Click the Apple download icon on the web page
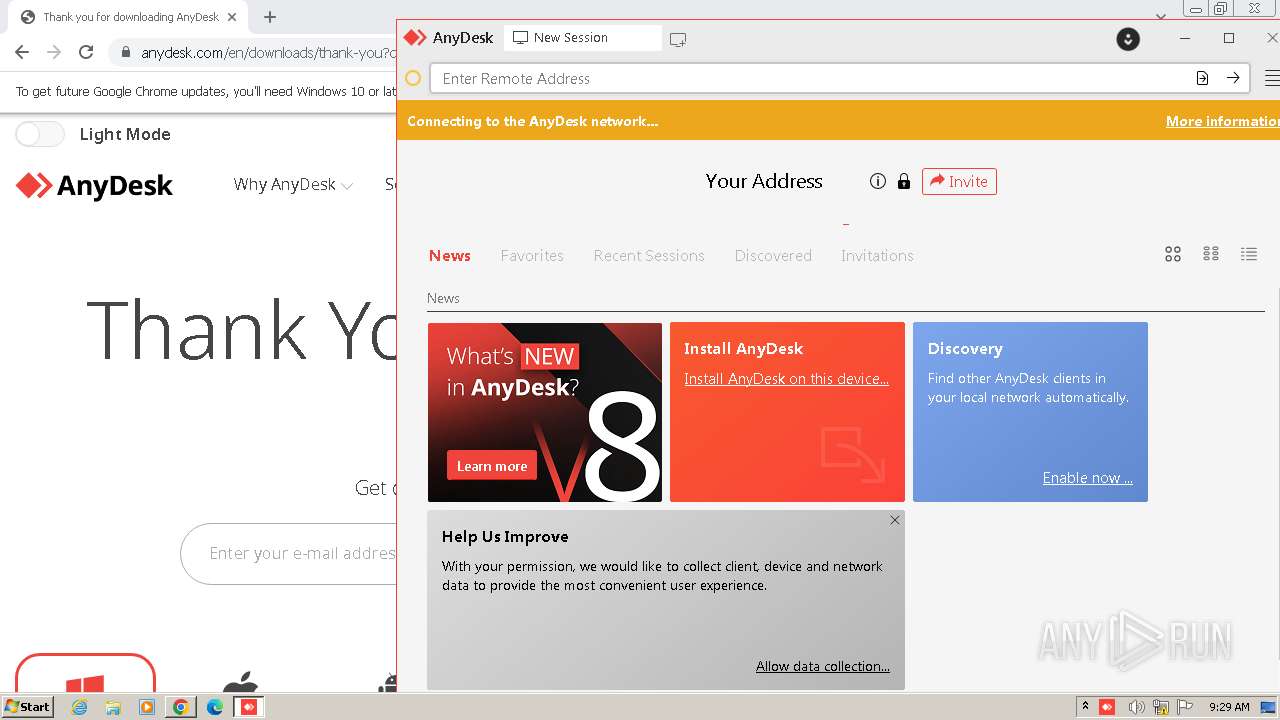Viewport: 1280px width, 720px height. pyautogui.click(x=240, y=682)
